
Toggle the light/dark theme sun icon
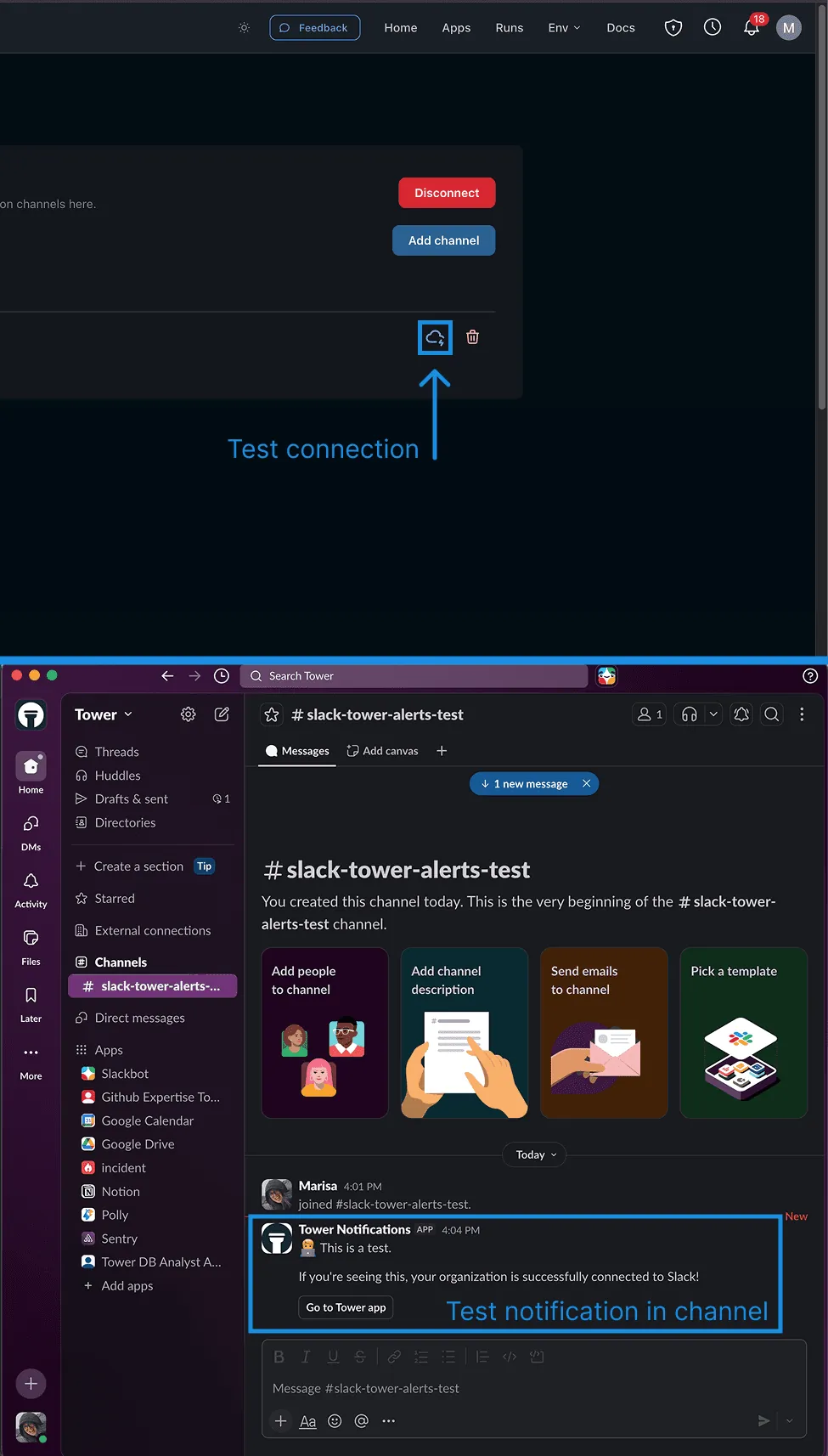tap(245, 28)
